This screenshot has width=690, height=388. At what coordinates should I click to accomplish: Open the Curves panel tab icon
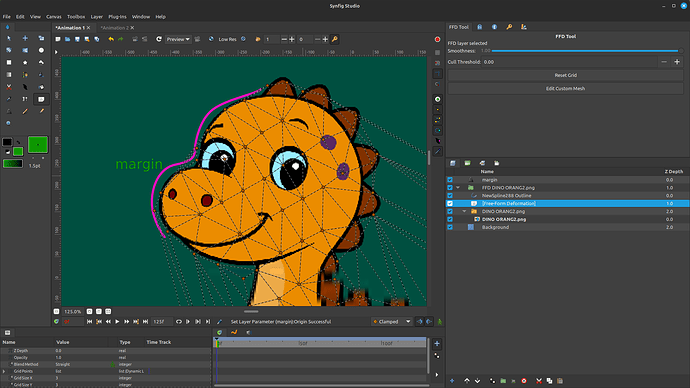tap(234, 333)
